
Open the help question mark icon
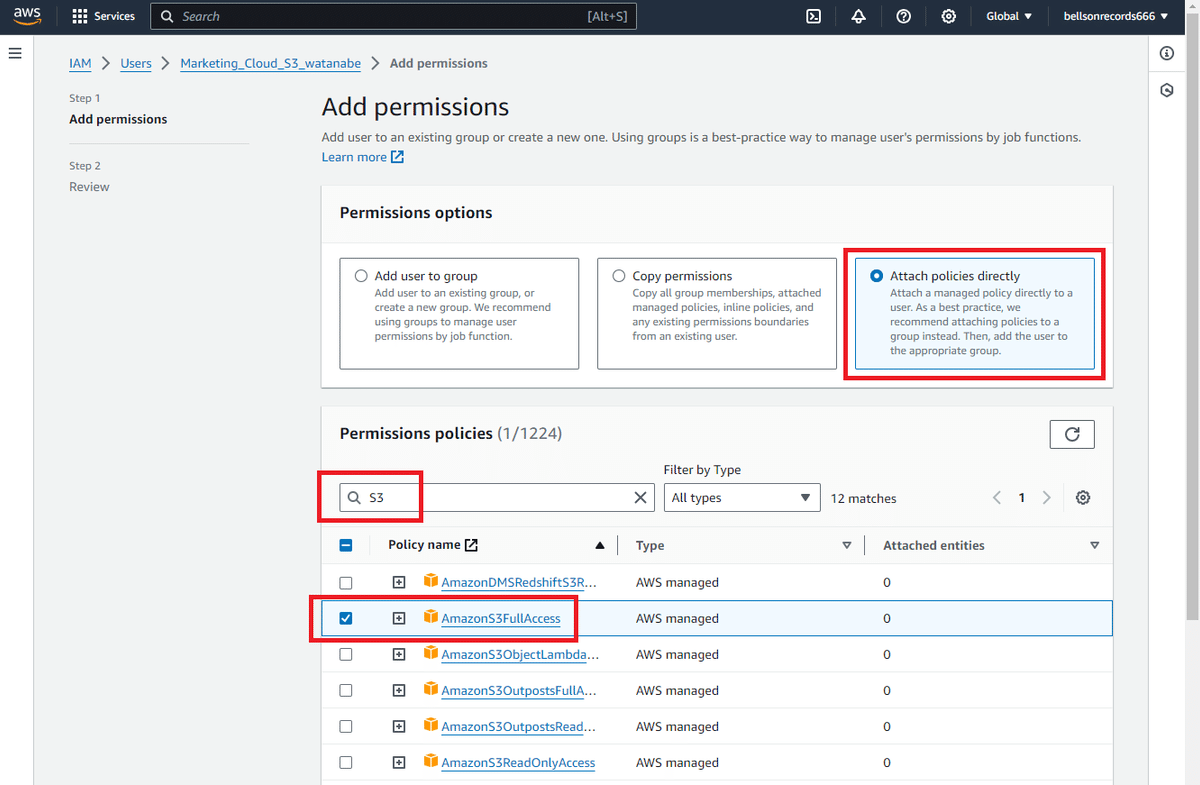click(904, 16)
